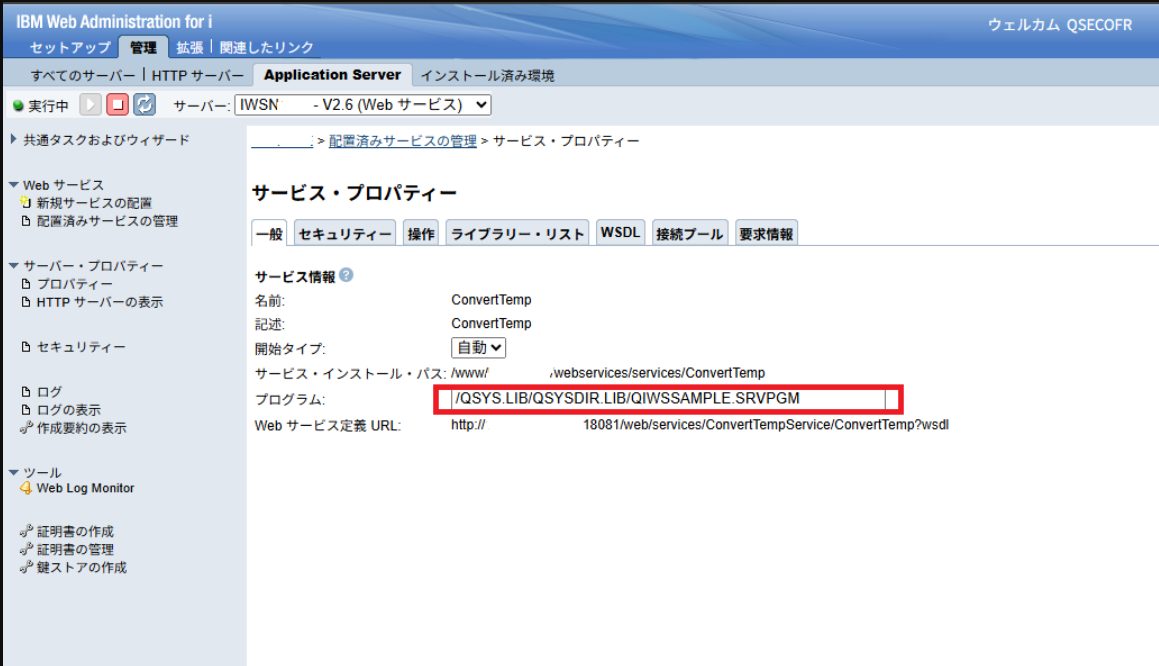Click the green running status indicator
Image resolution: width=1159 pixels, height=666 pixels.
18,106
